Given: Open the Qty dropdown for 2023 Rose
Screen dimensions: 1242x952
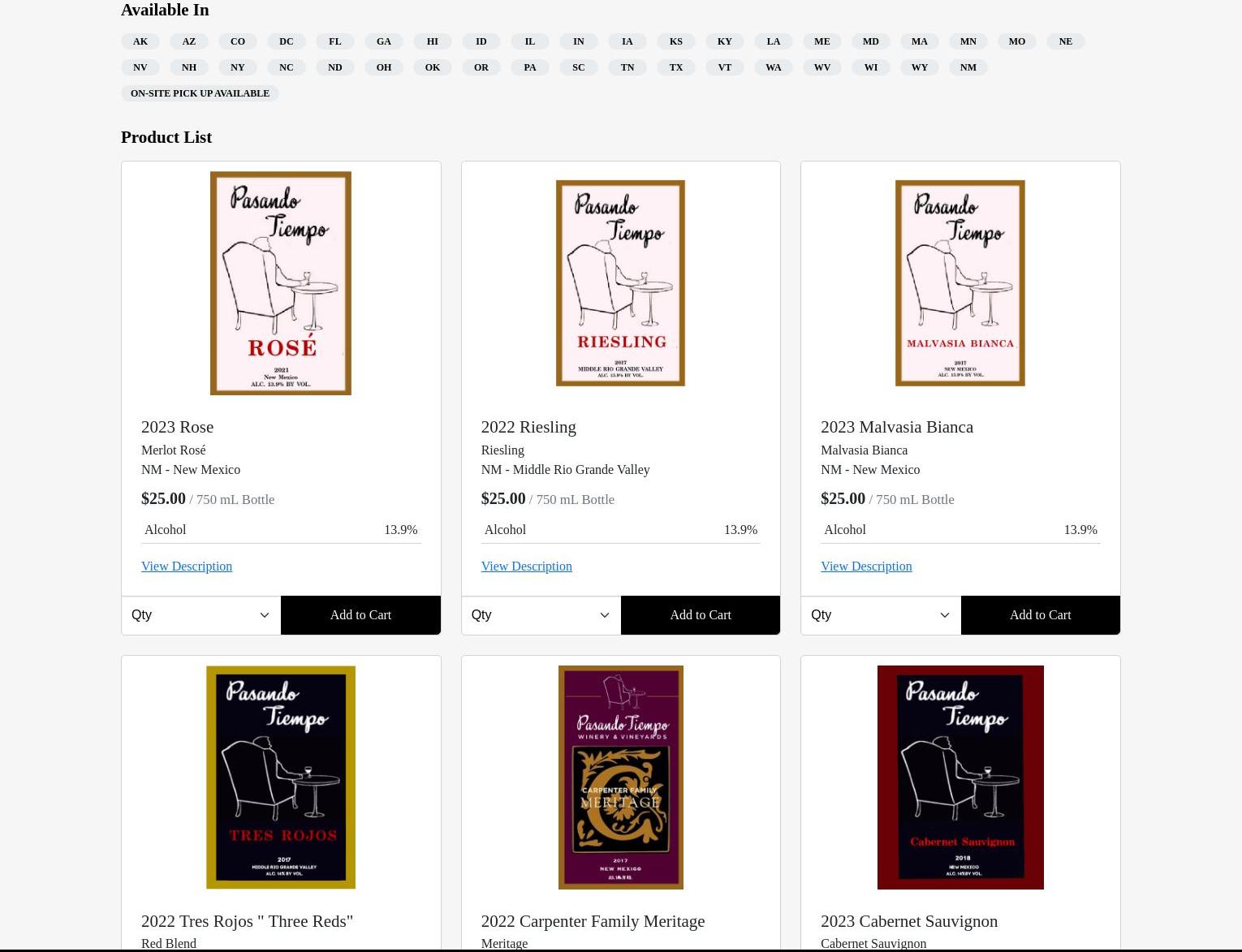Looking at the screenshot, I should click(201, 615).
